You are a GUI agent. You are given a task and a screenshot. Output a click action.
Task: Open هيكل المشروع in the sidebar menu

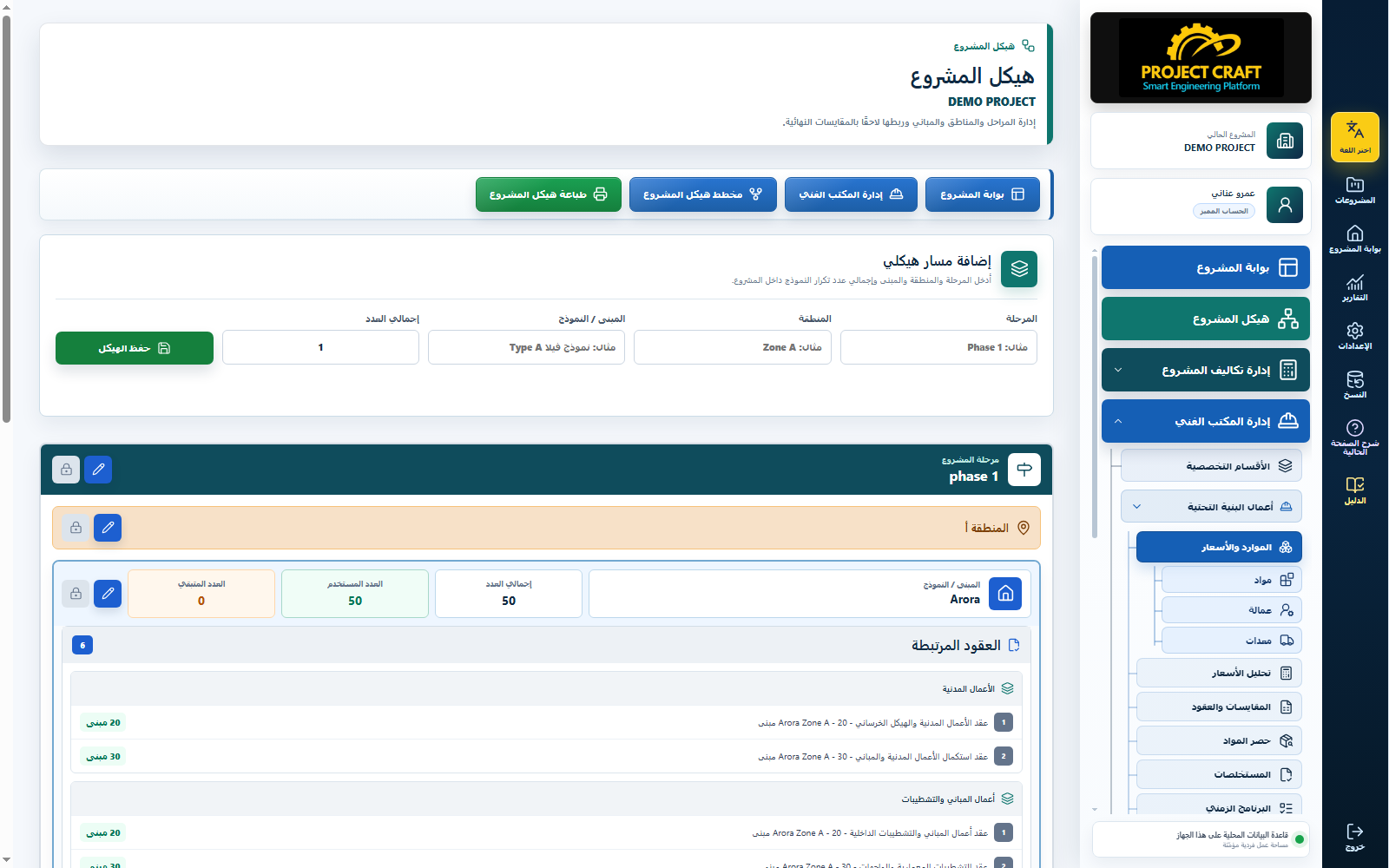pyautogui.click(x=1206, y=319)
